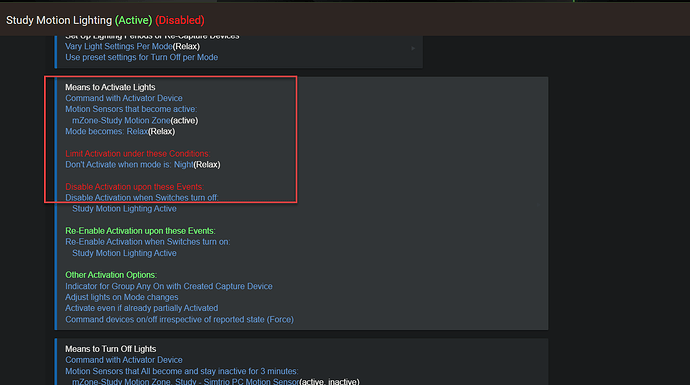The height and width of the screenshot is (385, 690).
Task: Open Disable Activation when Switches turn off
Action: [x=142, y=198]
